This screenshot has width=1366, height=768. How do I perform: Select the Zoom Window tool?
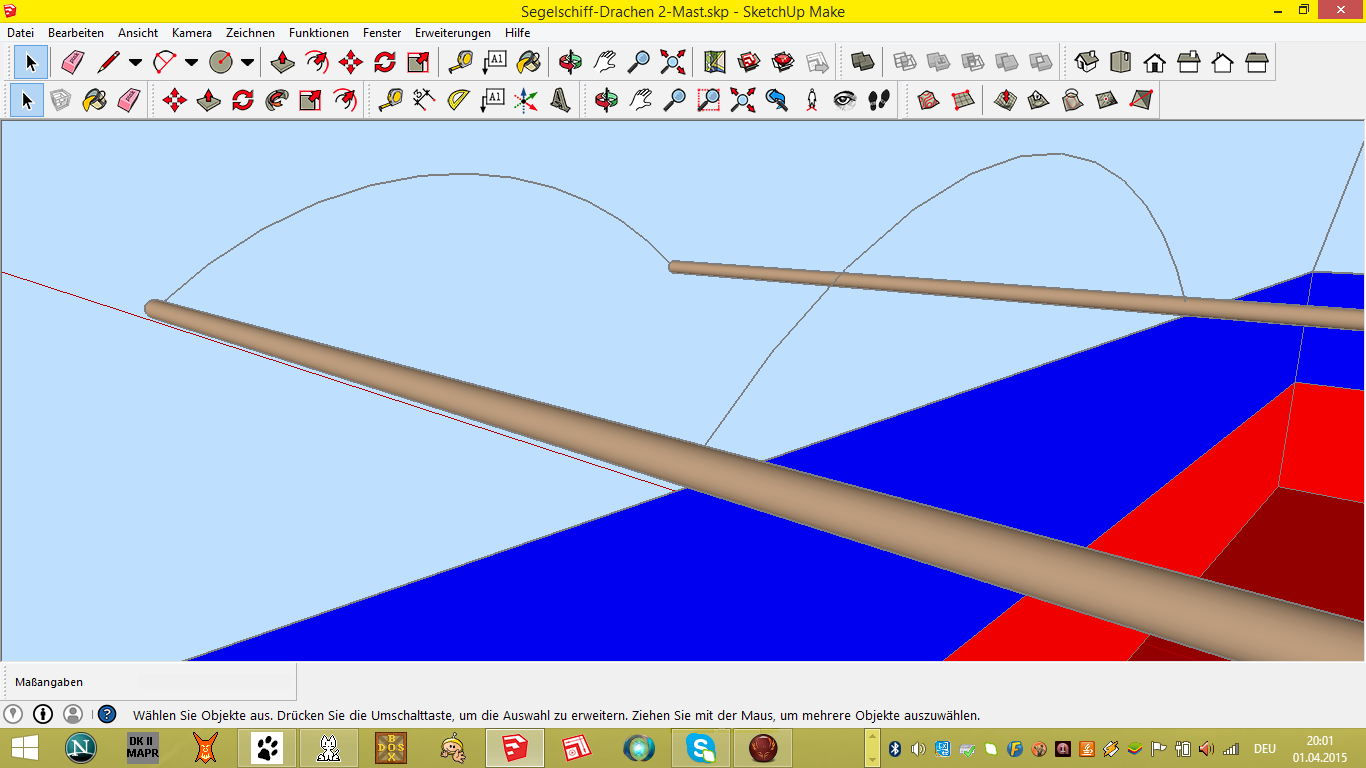[709, 100]
